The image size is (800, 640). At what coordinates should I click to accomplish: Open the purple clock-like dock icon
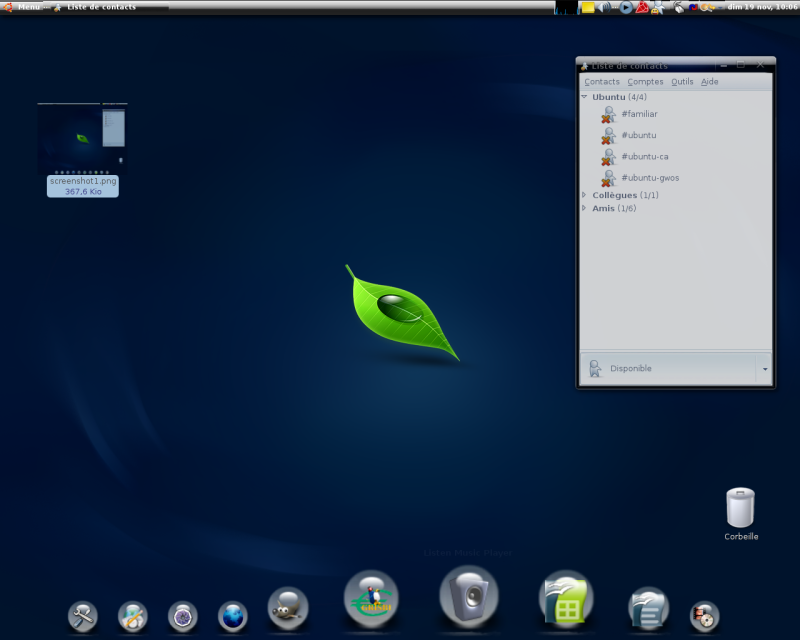click(x=183, y=616)
